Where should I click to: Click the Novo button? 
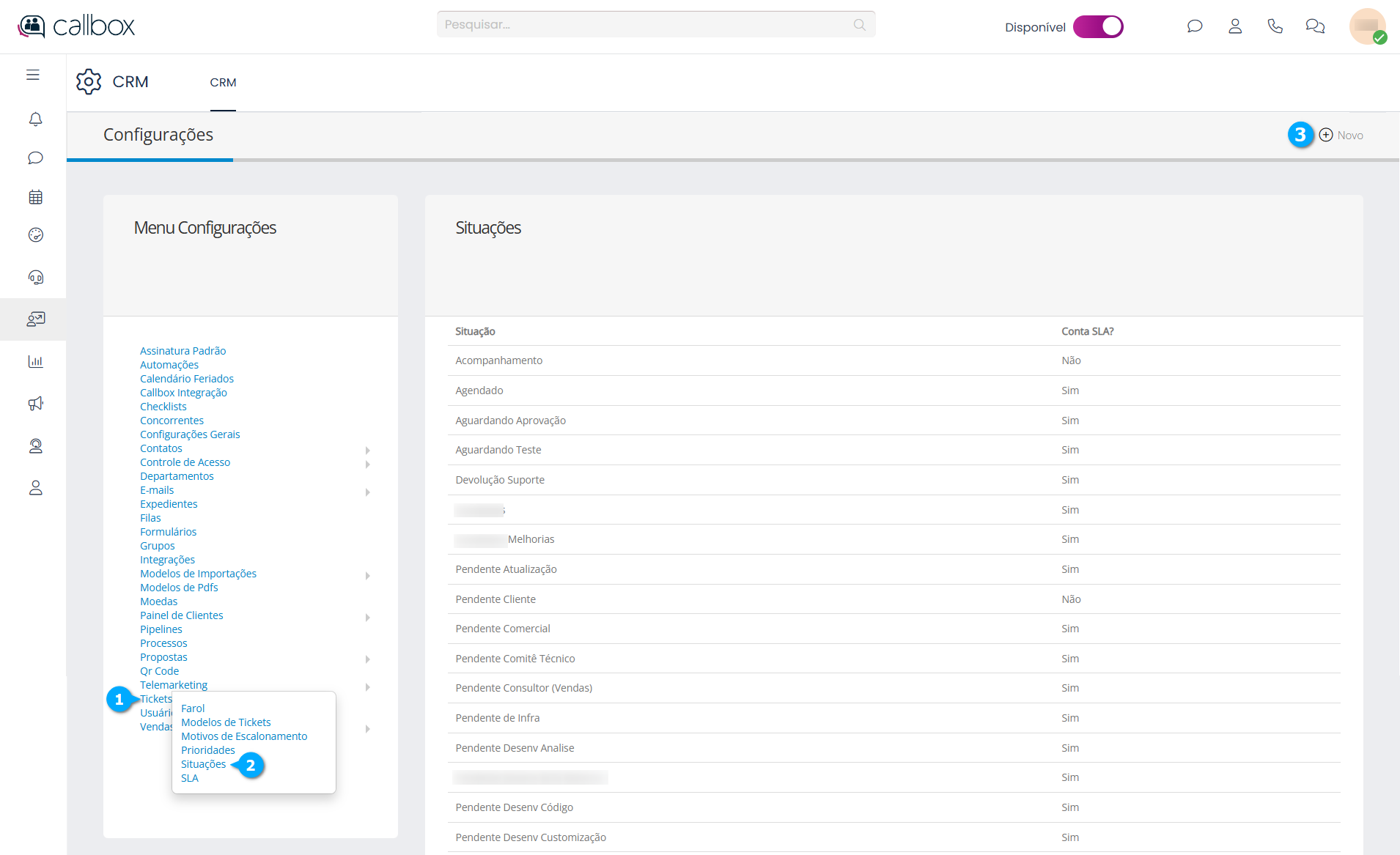[1341, 136]
